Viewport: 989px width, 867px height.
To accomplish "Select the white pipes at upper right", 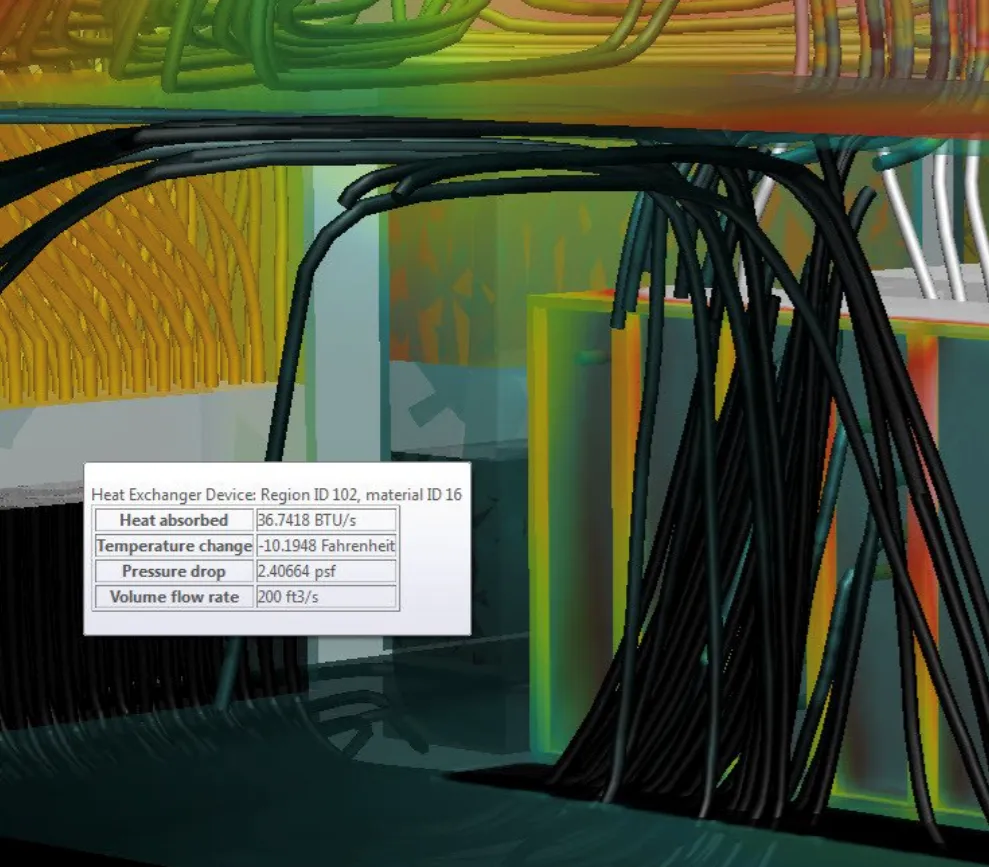I will pyautogui.click(x=930, y=220).
